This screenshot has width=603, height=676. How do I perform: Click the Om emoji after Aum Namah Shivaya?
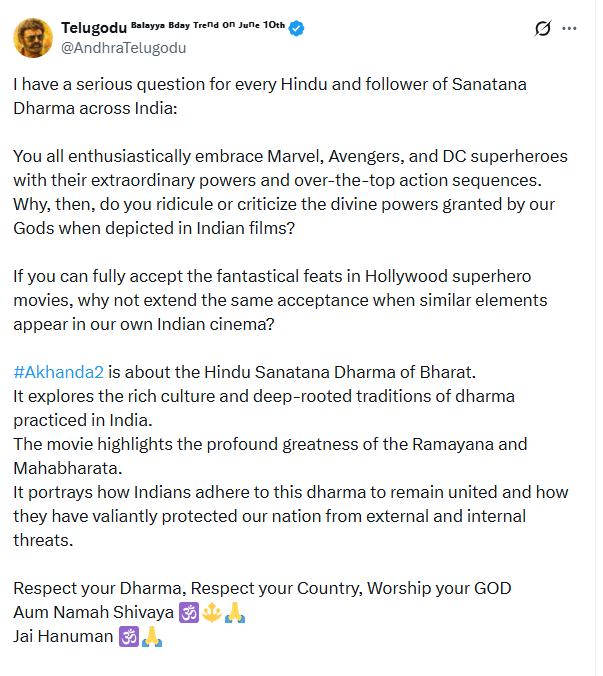[x=188, y=611]
